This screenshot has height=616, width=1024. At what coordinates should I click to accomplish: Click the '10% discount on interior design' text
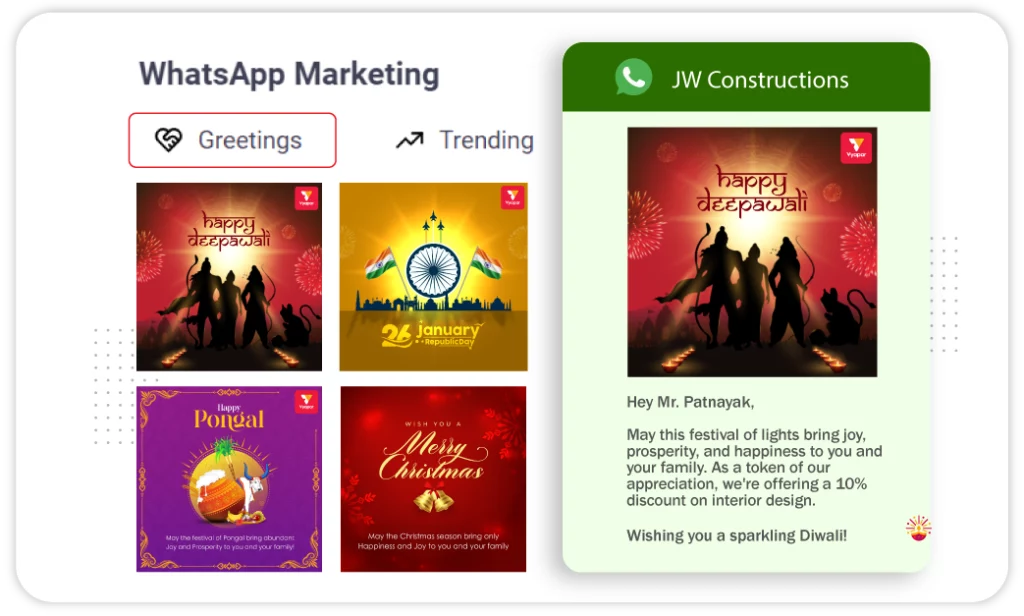(746, 492)
